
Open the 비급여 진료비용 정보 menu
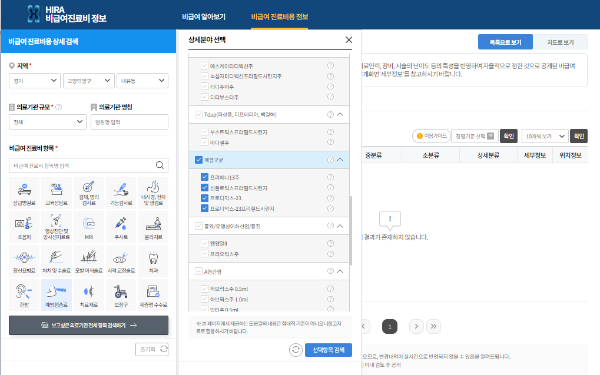tap(279, 16)
